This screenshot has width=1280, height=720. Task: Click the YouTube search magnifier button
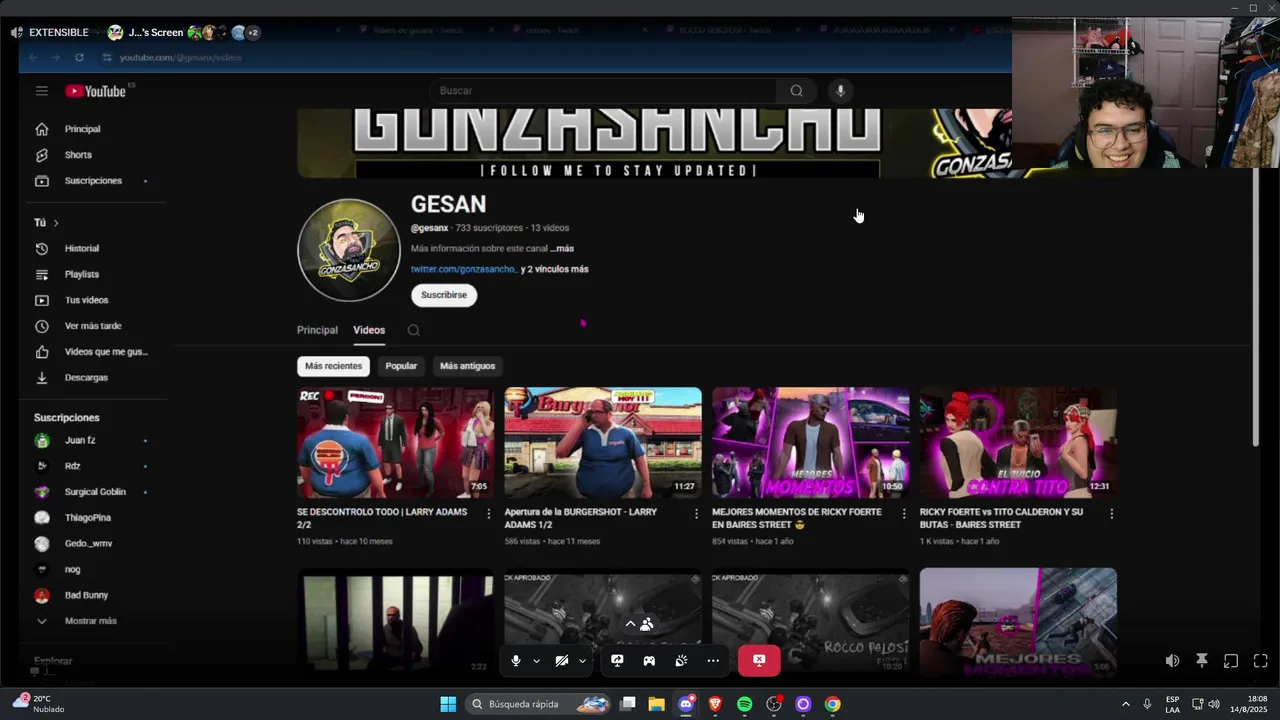[796, 91]
